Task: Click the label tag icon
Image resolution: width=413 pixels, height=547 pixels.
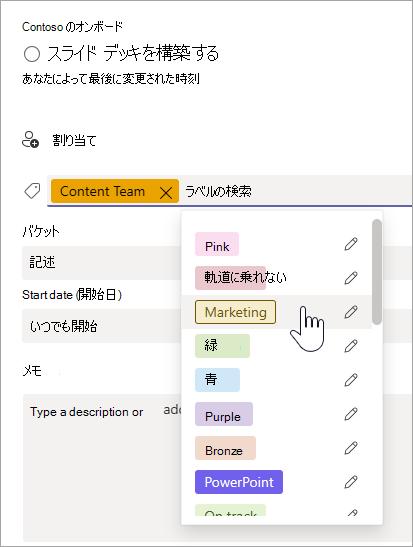Action: click(32, 191)
